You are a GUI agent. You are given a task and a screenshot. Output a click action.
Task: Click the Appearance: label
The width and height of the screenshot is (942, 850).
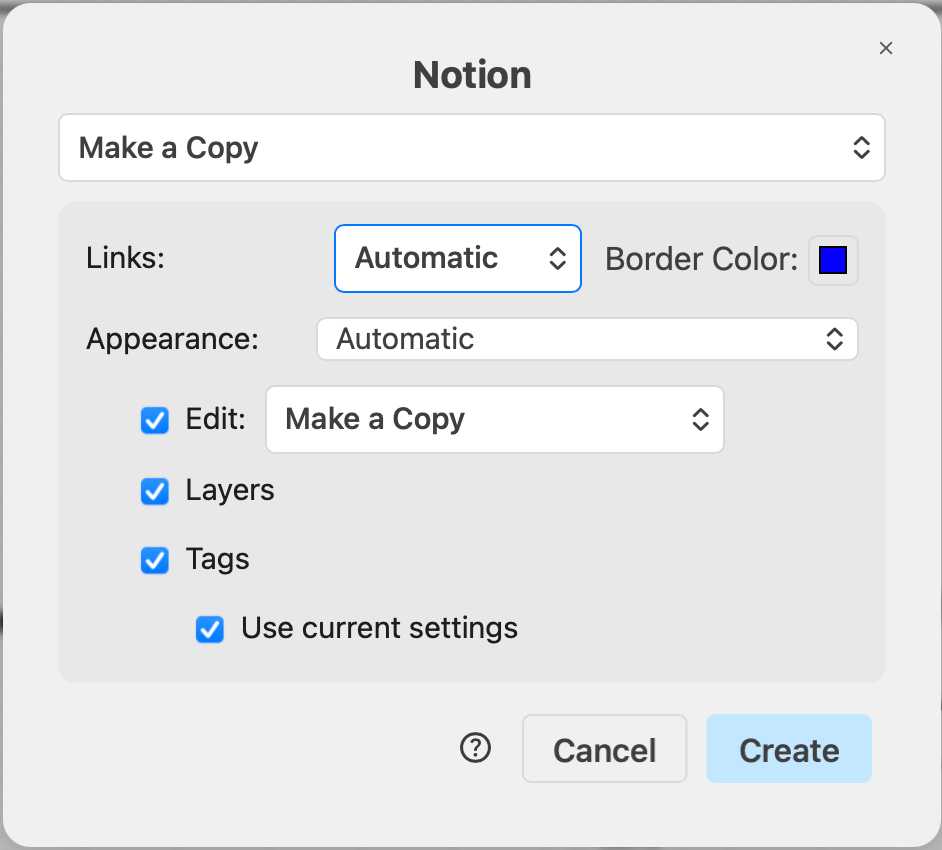(x=172, y=339)
